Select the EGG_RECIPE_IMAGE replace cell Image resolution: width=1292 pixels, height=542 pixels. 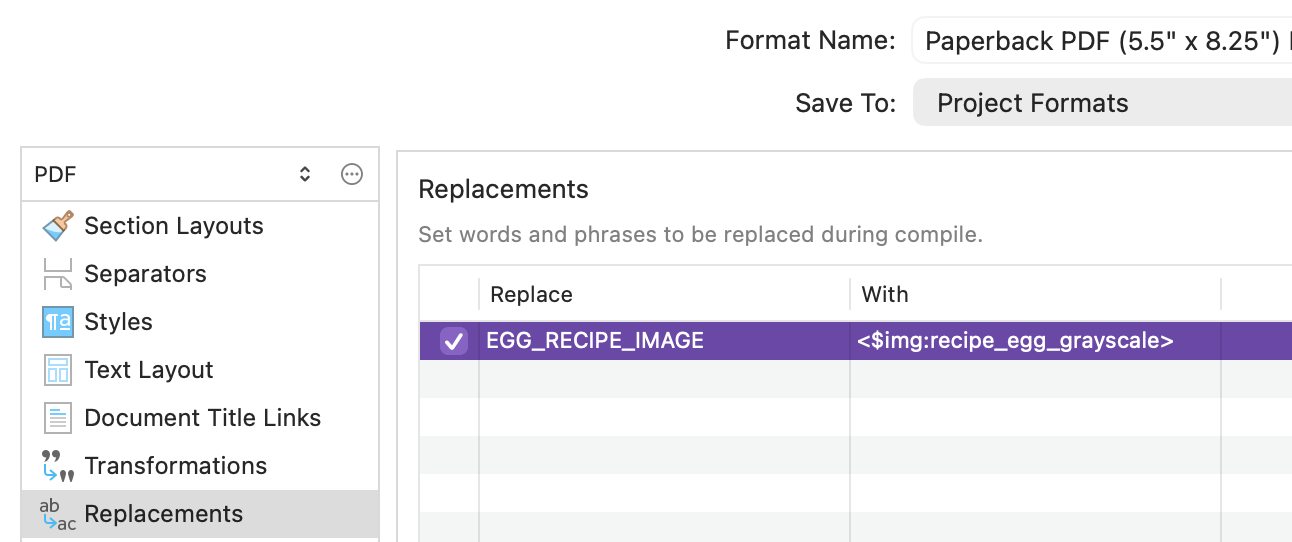pyautogui.click(x=595, y=341)
